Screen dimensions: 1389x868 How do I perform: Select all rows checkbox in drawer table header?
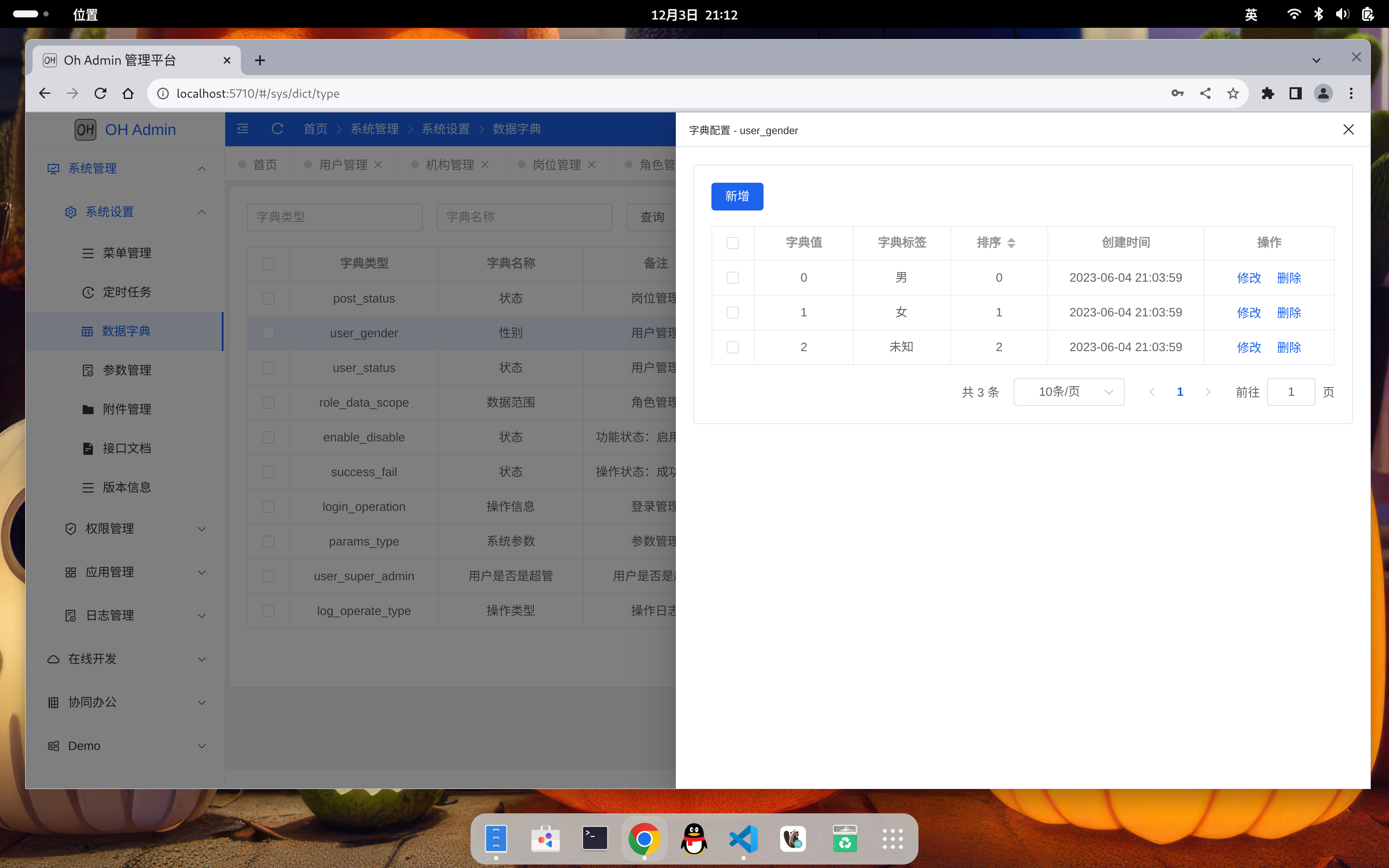point(732,243)
